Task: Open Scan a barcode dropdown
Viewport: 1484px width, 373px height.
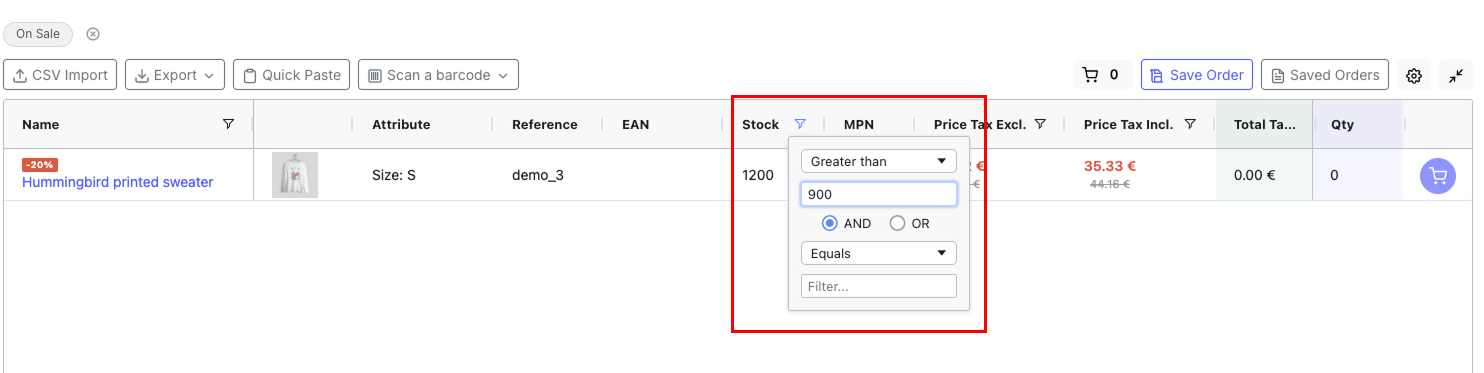Action: [438, 75]
